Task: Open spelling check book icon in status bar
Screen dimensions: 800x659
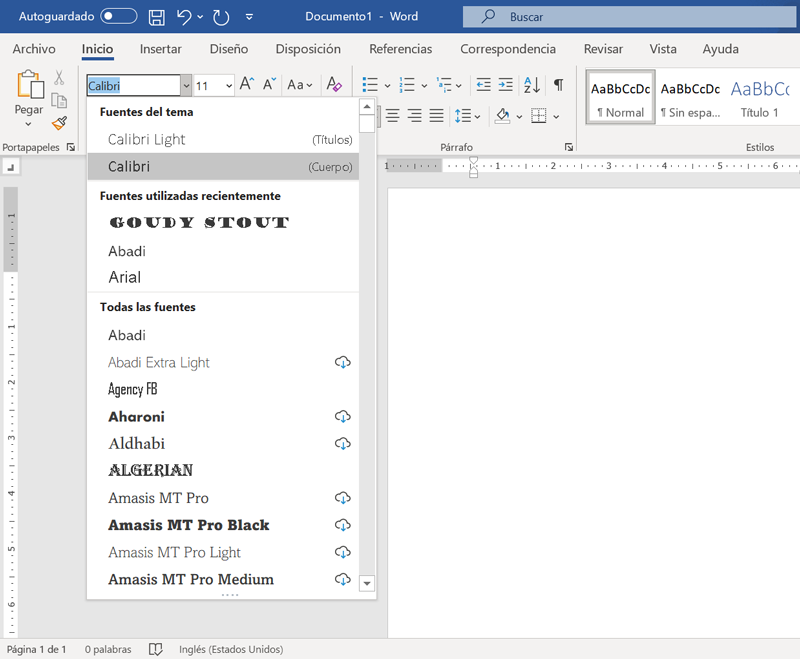Action: pyautogui.click(x=156, y=649)
